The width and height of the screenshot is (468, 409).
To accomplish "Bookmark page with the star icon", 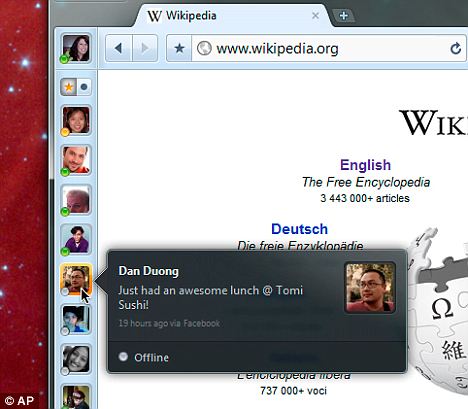I will 179,49.
